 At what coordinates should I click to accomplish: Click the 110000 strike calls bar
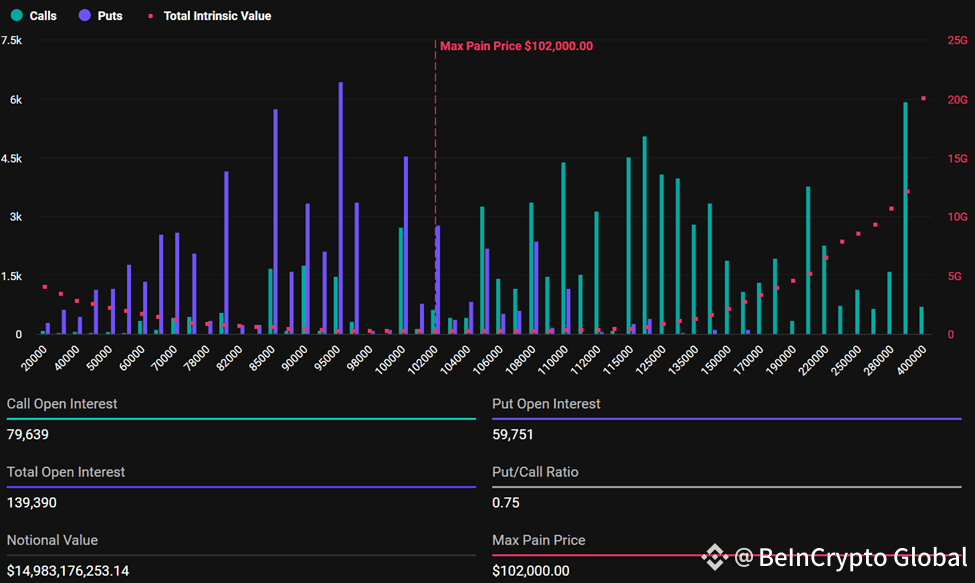563,249
